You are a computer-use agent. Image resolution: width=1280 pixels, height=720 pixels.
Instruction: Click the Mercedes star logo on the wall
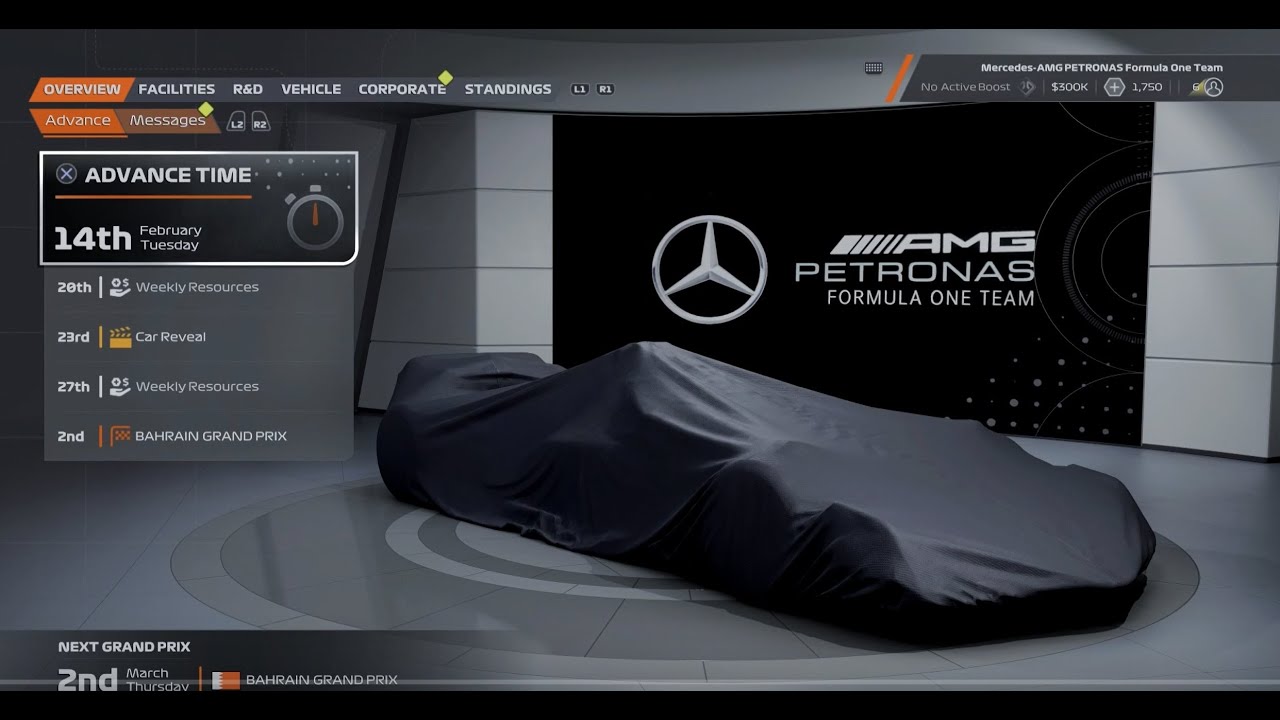pos(710,270)
